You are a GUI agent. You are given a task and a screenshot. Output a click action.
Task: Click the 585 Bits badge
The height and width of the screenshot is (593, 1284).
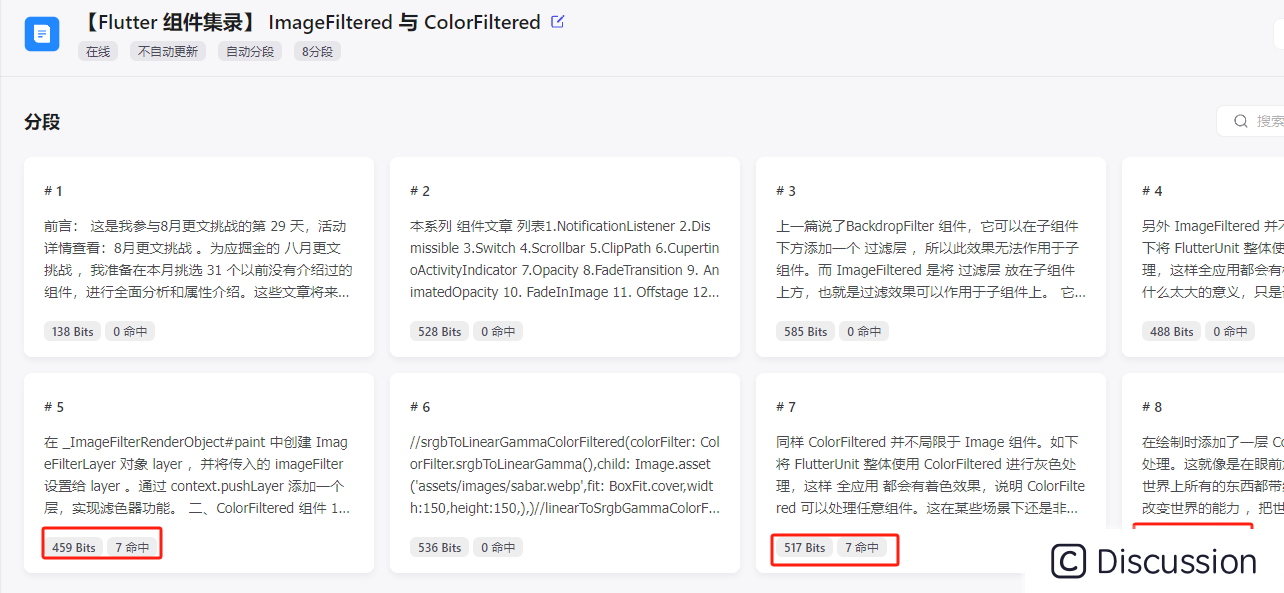tap(804, 331)
